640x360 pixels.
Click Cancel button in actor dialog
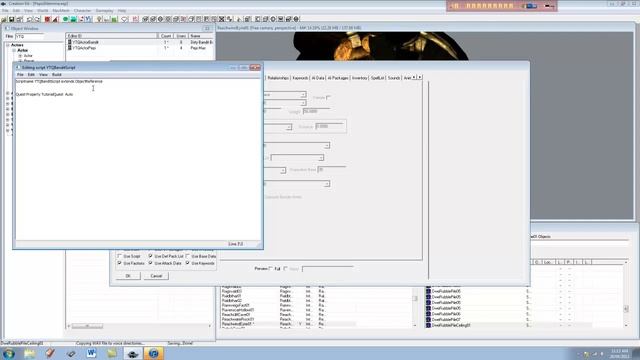click(156, 276)
